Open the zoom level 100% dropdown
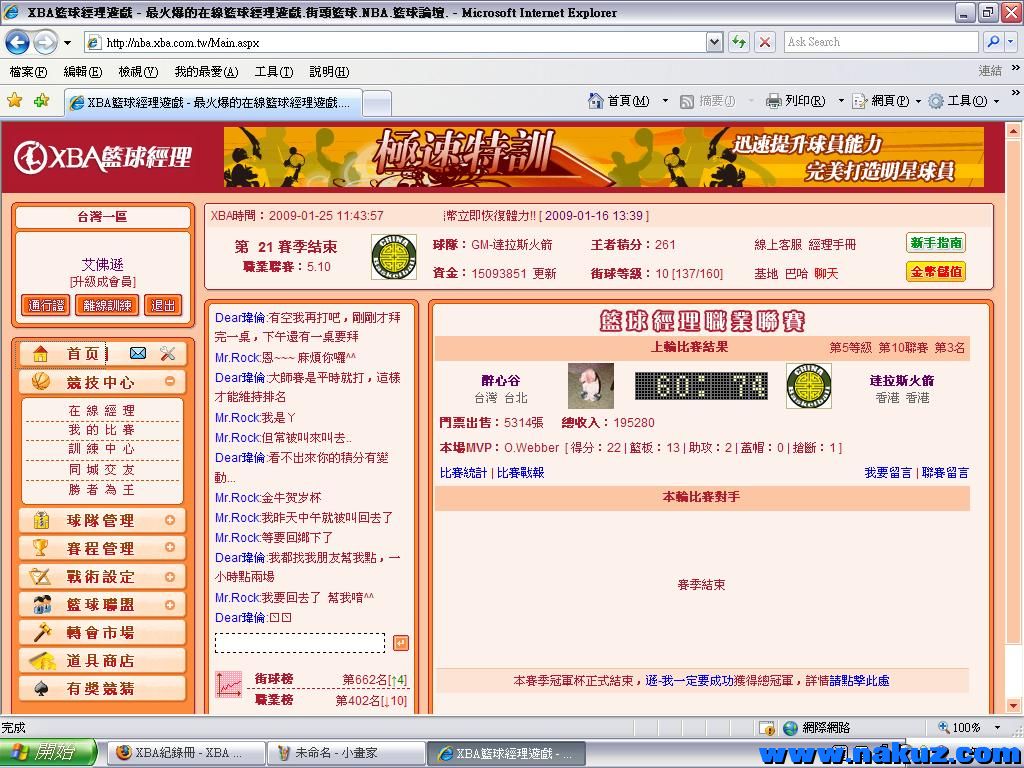The image size is (1024, 768). (x=997, y=727)
